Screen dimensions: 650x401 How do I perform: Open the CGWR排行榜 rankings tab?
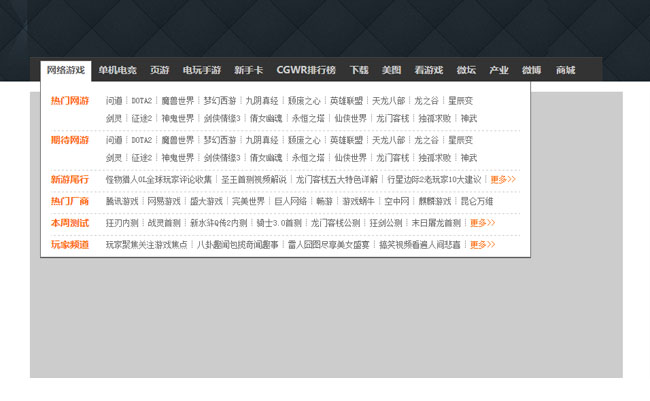(306, 70)
